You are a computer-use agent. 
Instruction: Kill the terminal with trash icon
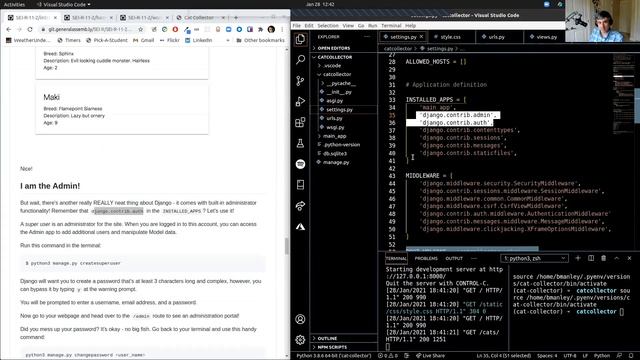point(604,258)
